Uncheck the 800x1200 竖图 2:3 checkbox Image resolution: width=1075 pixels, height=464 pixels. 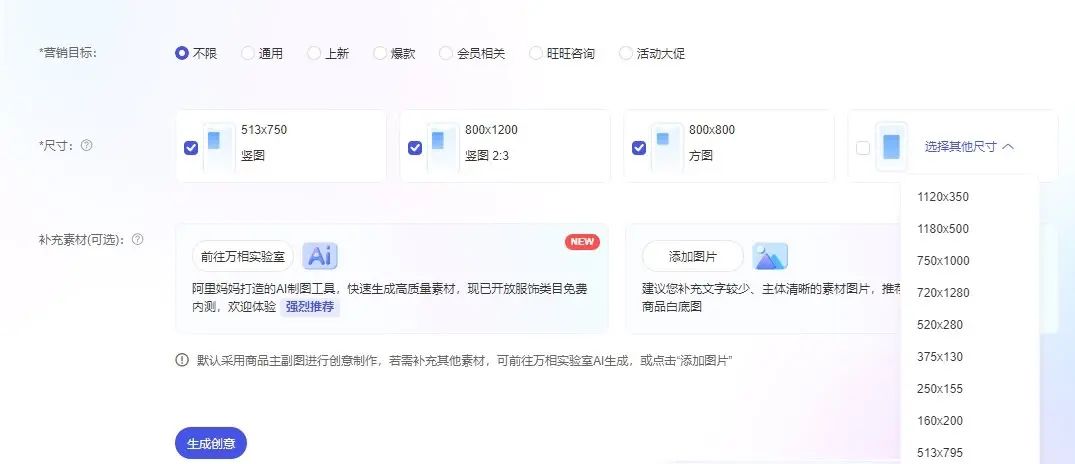click(x=415, y=147)
